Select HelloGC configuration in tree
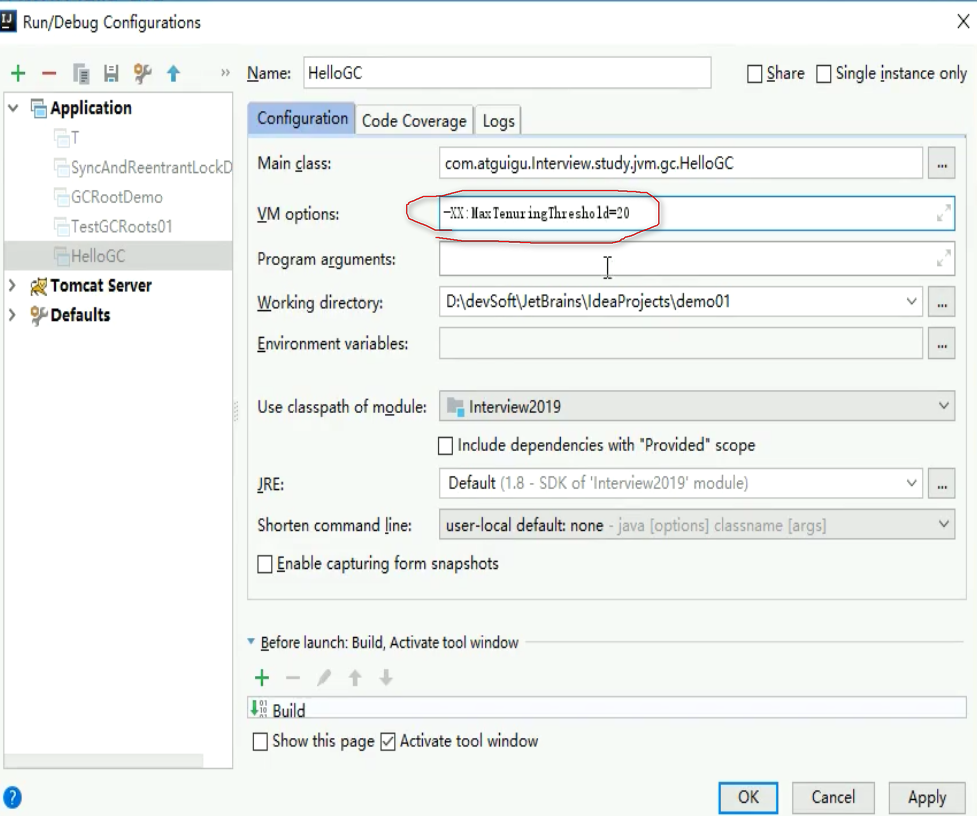 point(118,256)
